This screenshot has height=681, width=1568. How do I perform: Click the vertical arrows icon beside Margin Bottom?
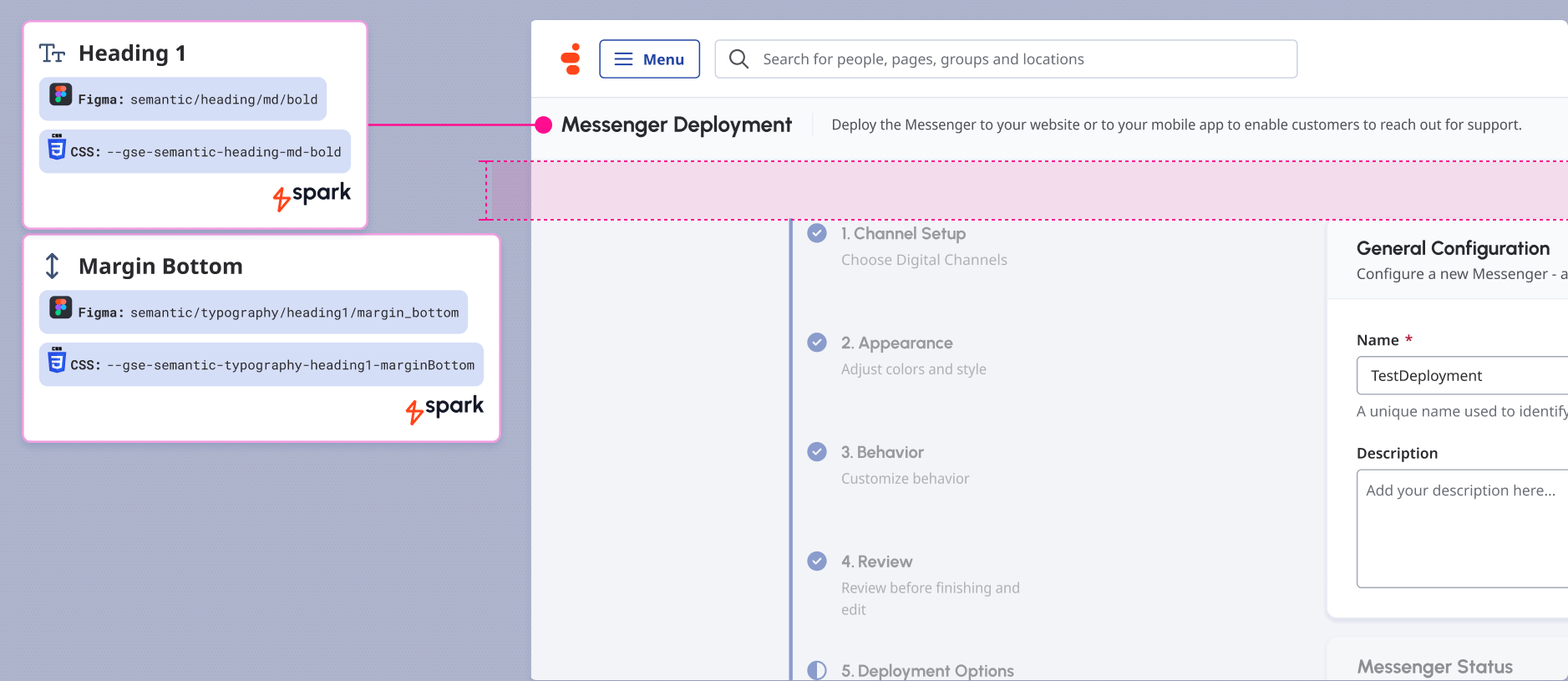pyautogui.click(x=52, y=267)
